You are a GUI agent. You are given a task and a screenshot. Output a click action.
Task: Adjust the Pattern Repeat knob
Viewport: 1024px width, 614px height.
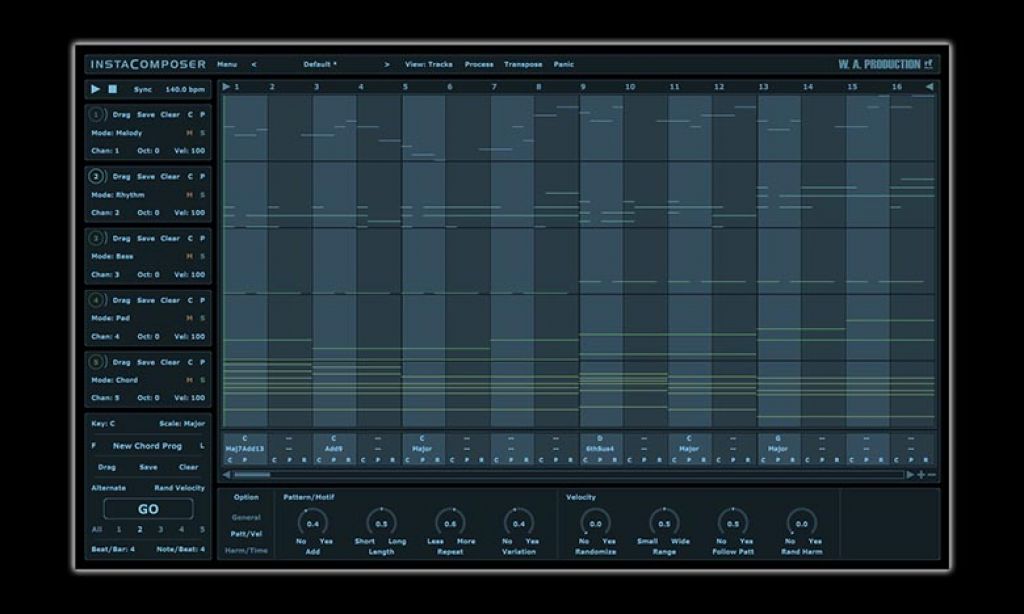[450, 524]
